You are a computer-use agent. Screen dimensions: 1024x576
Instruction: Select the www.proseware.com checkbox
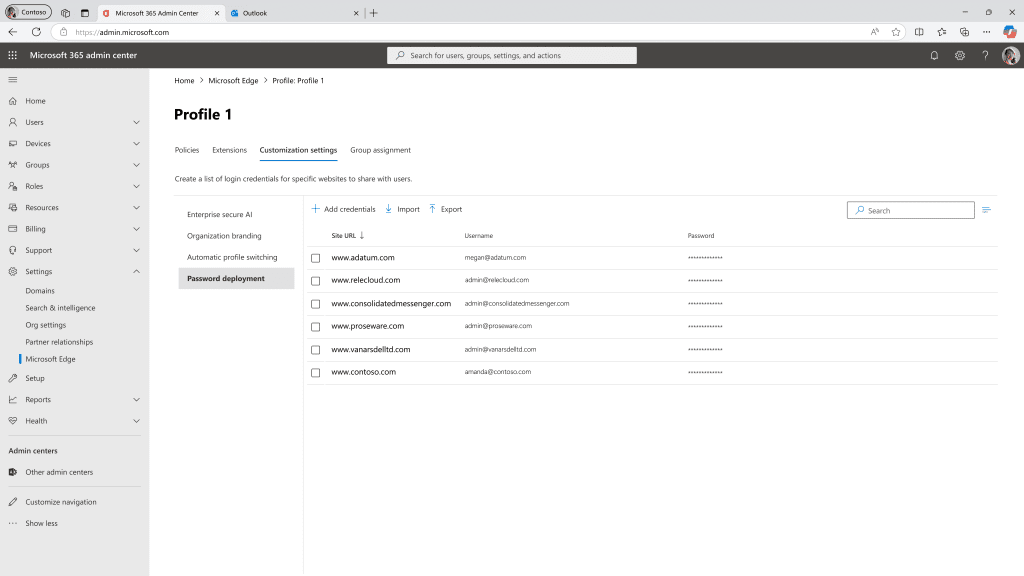click(315, 327)
